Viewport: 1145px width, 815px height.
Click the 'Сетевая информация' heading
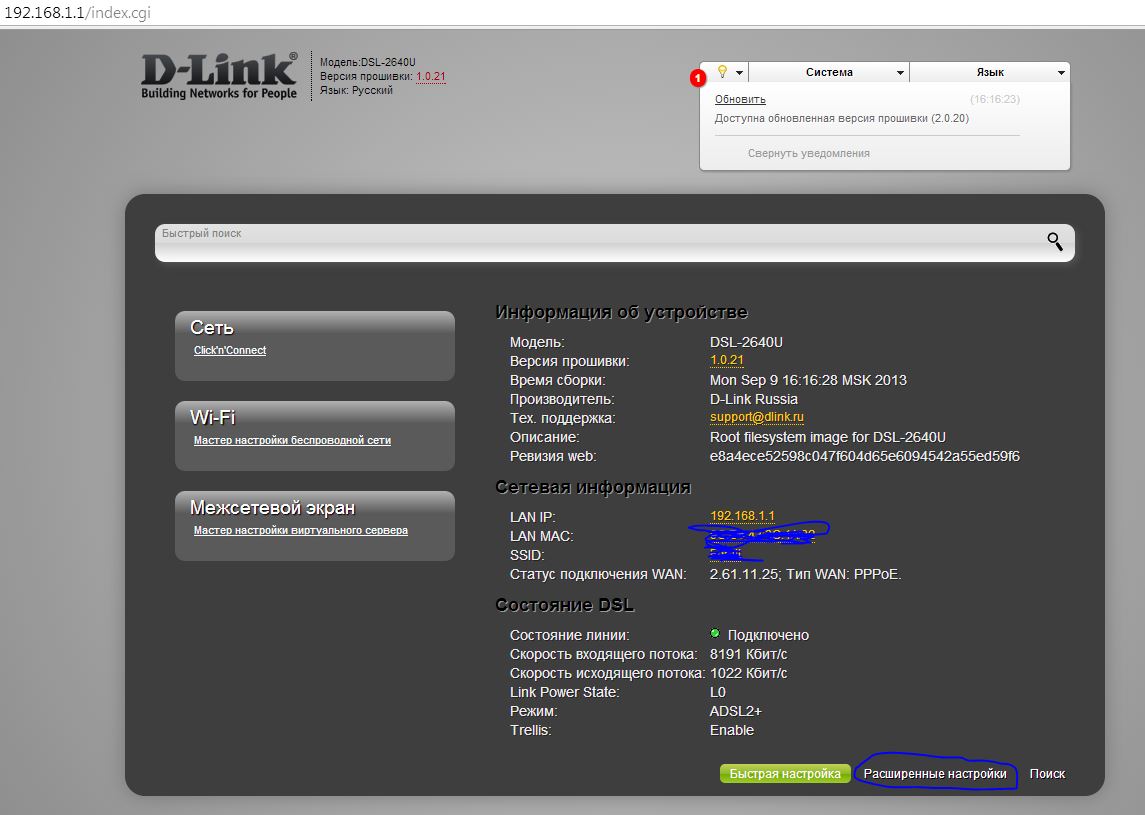coord(593,487)
